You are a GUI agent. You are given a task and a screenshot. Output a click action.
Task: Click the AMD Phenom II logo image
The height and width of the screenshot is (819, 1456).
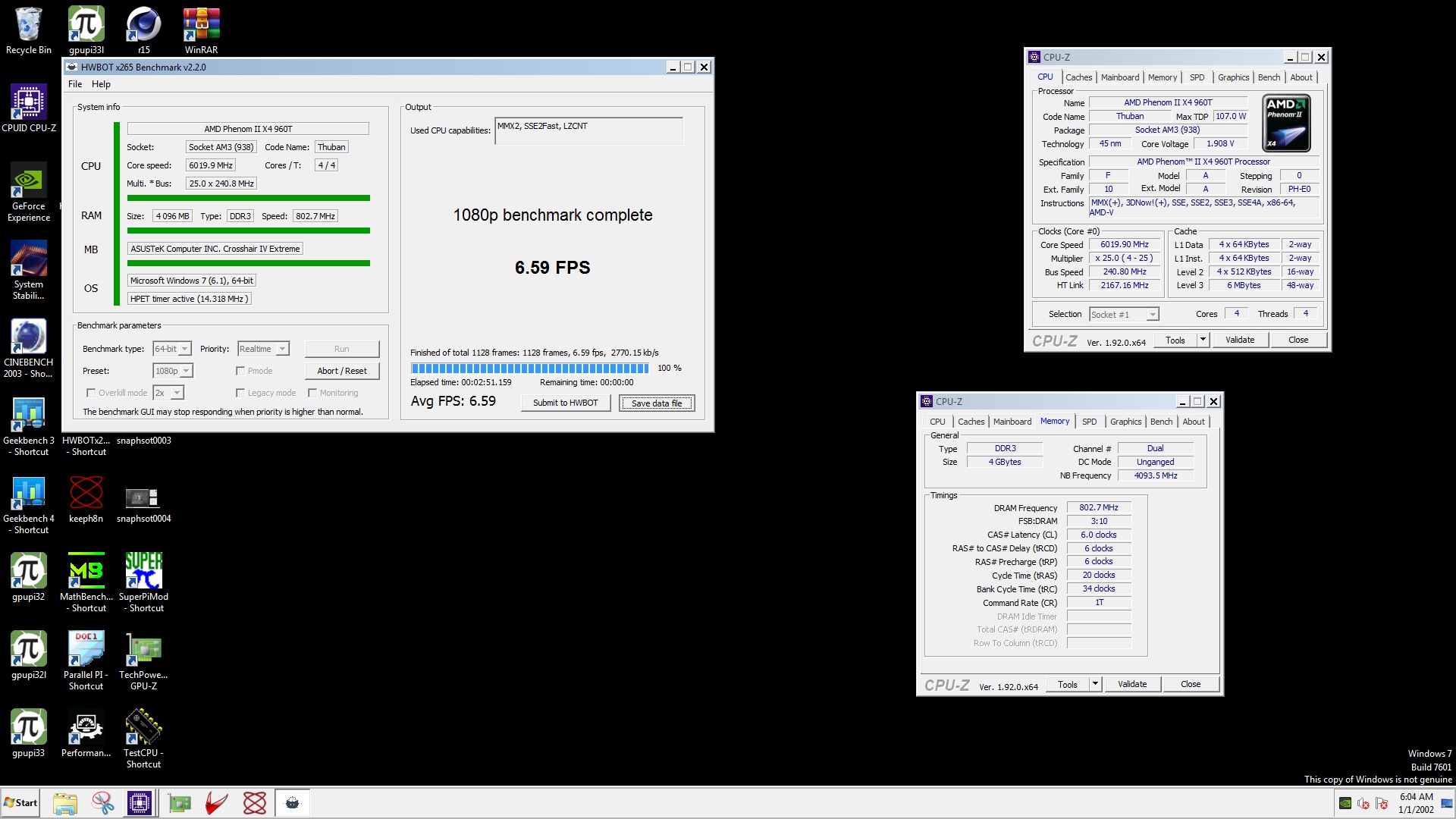pos(1286,123)
